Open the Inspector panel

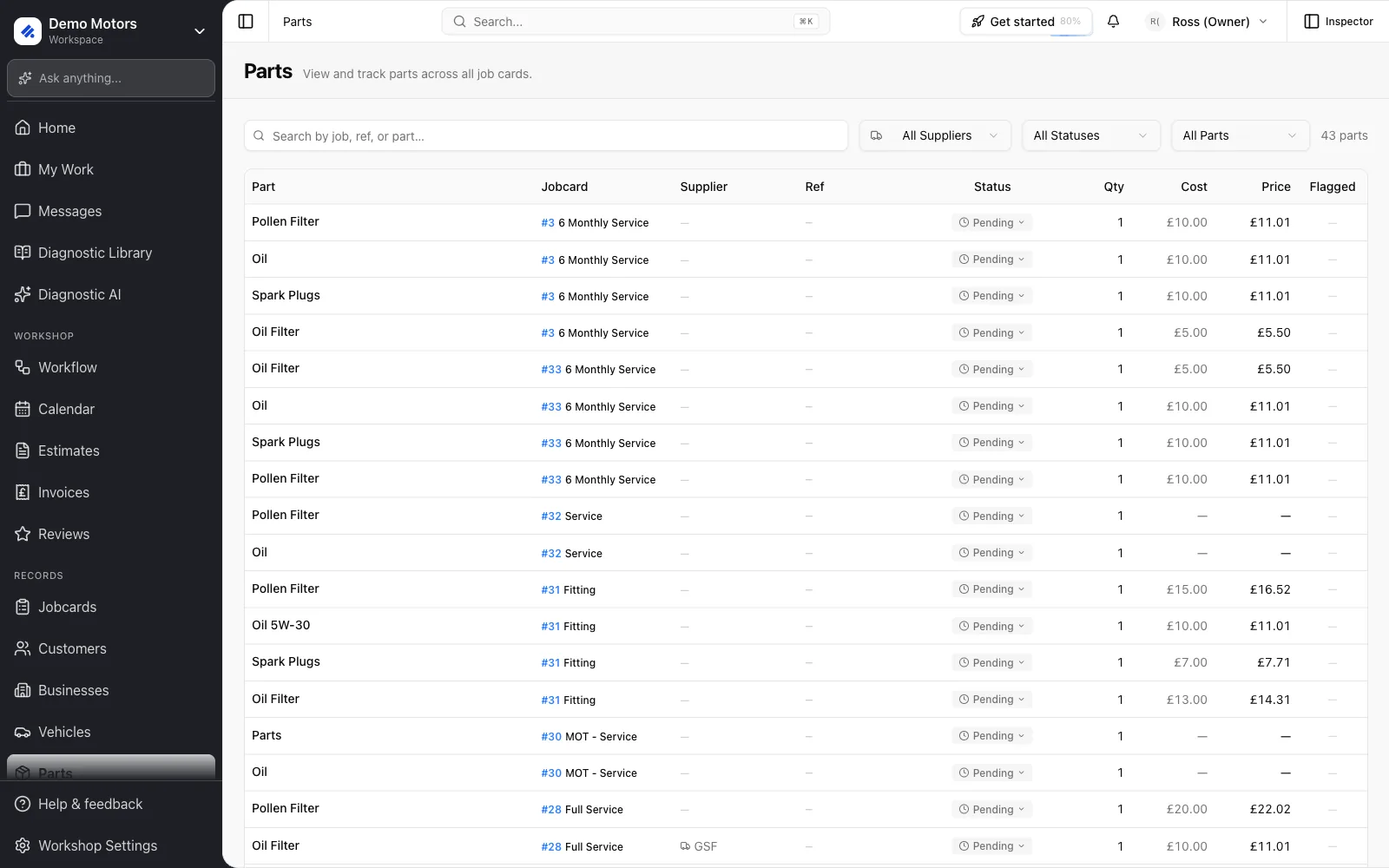1339,22
